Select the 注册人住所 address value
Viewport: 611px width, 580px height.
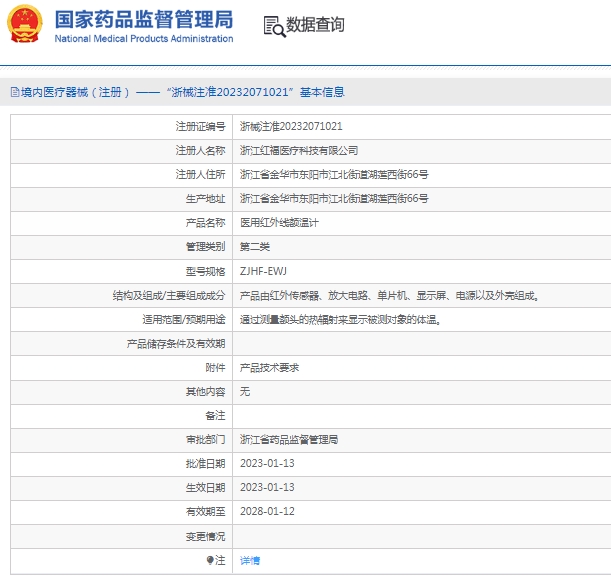334,174
